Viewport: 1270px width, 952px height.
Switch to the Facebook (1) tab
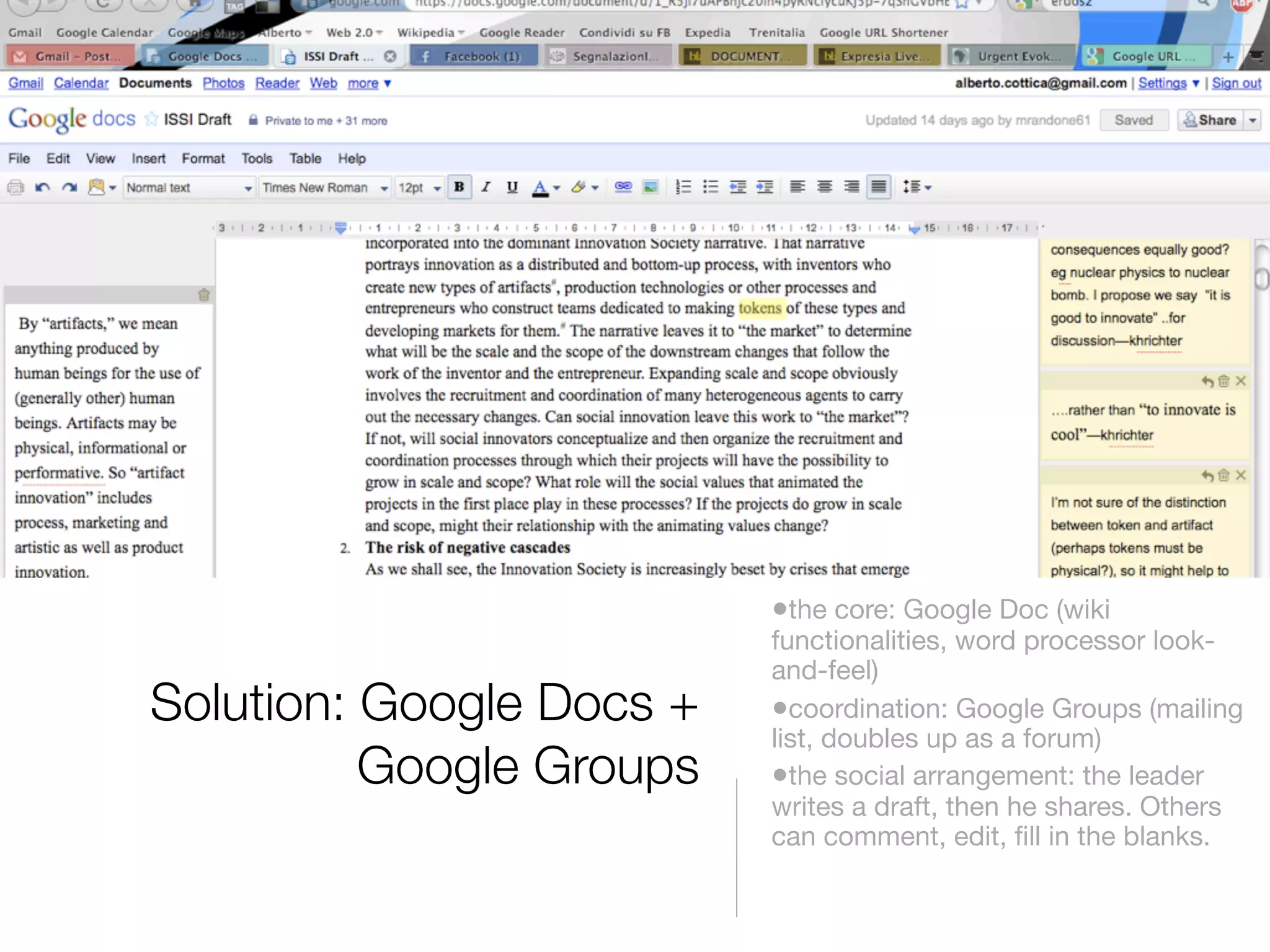[474, 56]
